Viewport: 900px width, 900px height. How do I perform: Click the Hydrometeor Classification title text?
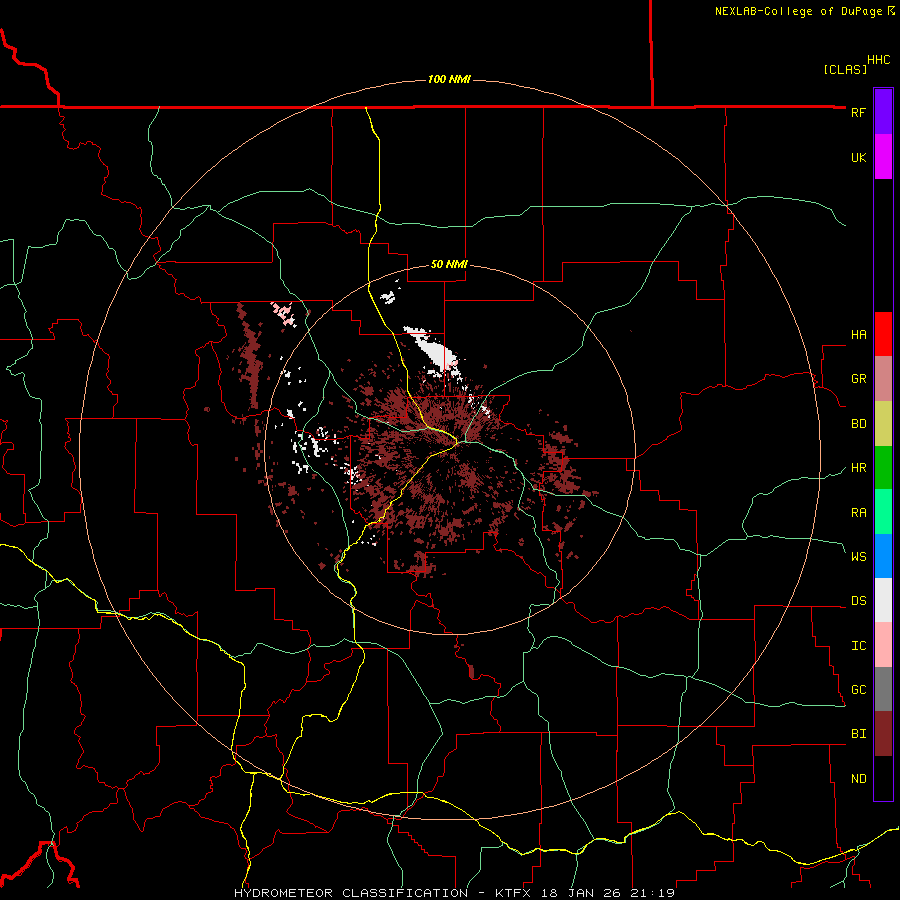[x=350, y=893]
